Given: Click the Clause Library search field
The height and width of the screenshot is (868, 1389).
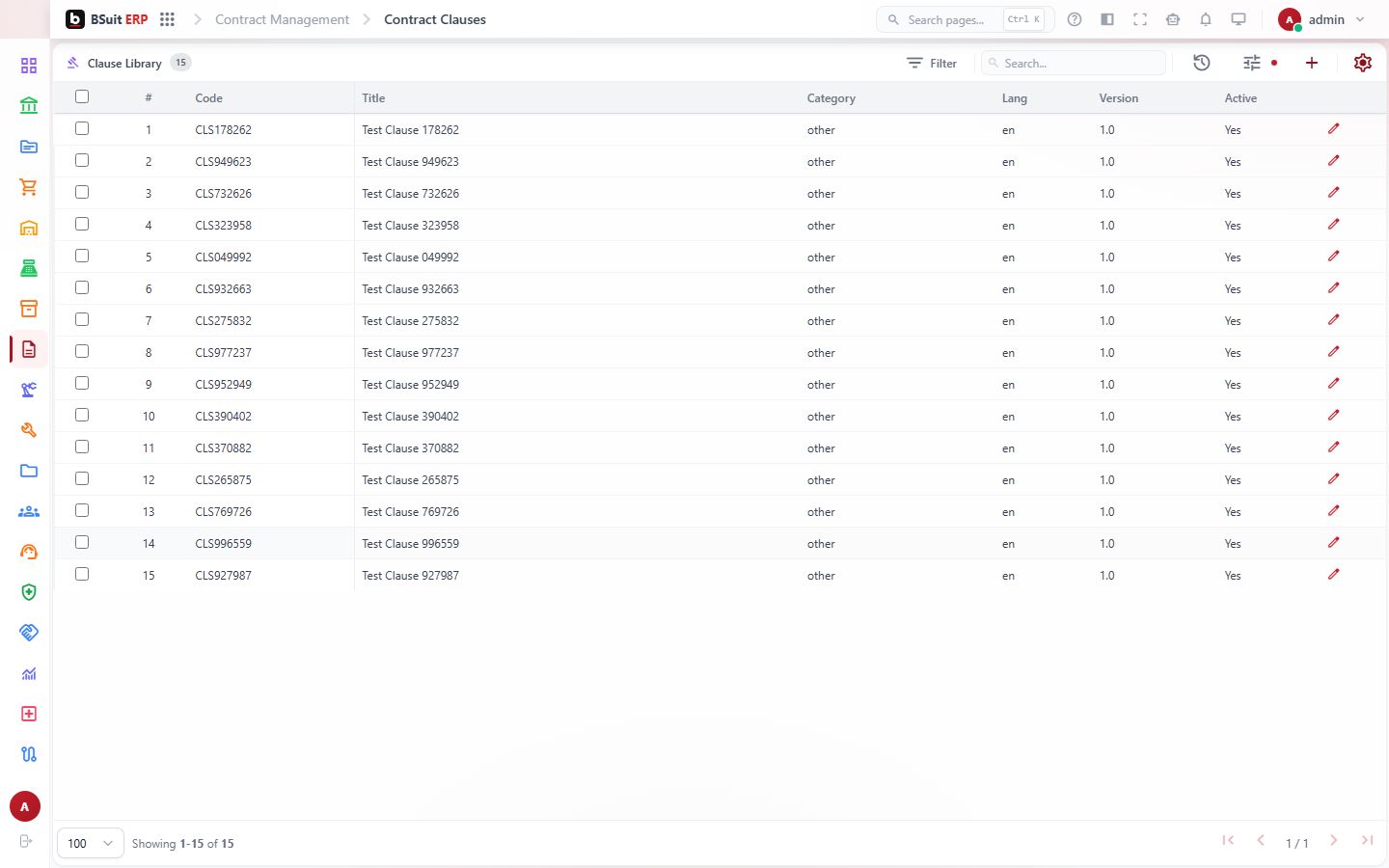Looking at the screenshot, I should 1074,63.
